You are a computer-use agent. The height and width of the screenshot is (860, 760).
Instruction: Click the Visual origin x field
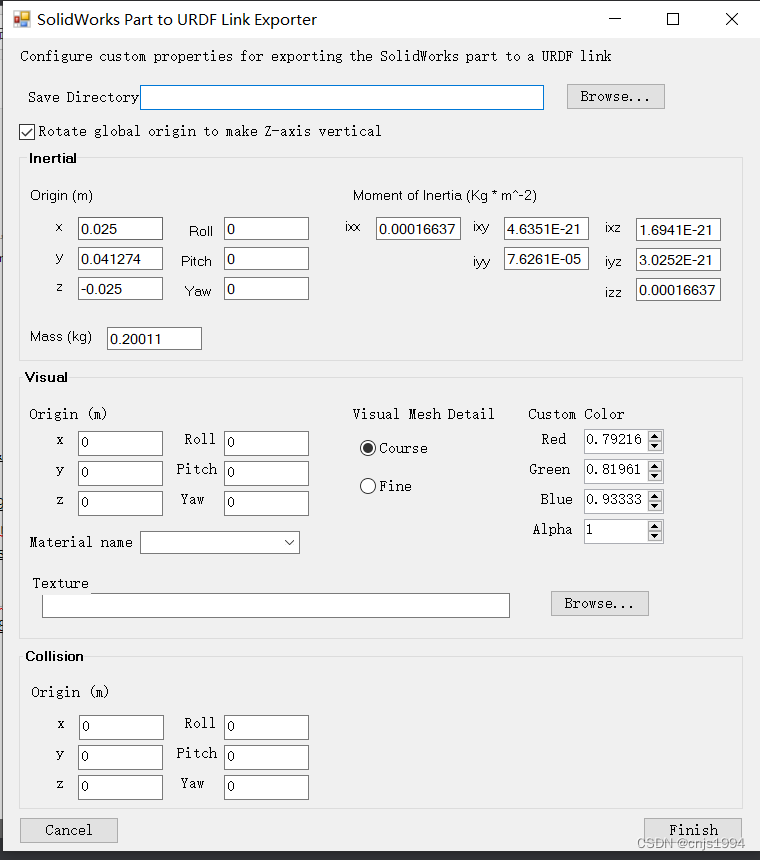(120, 443)
